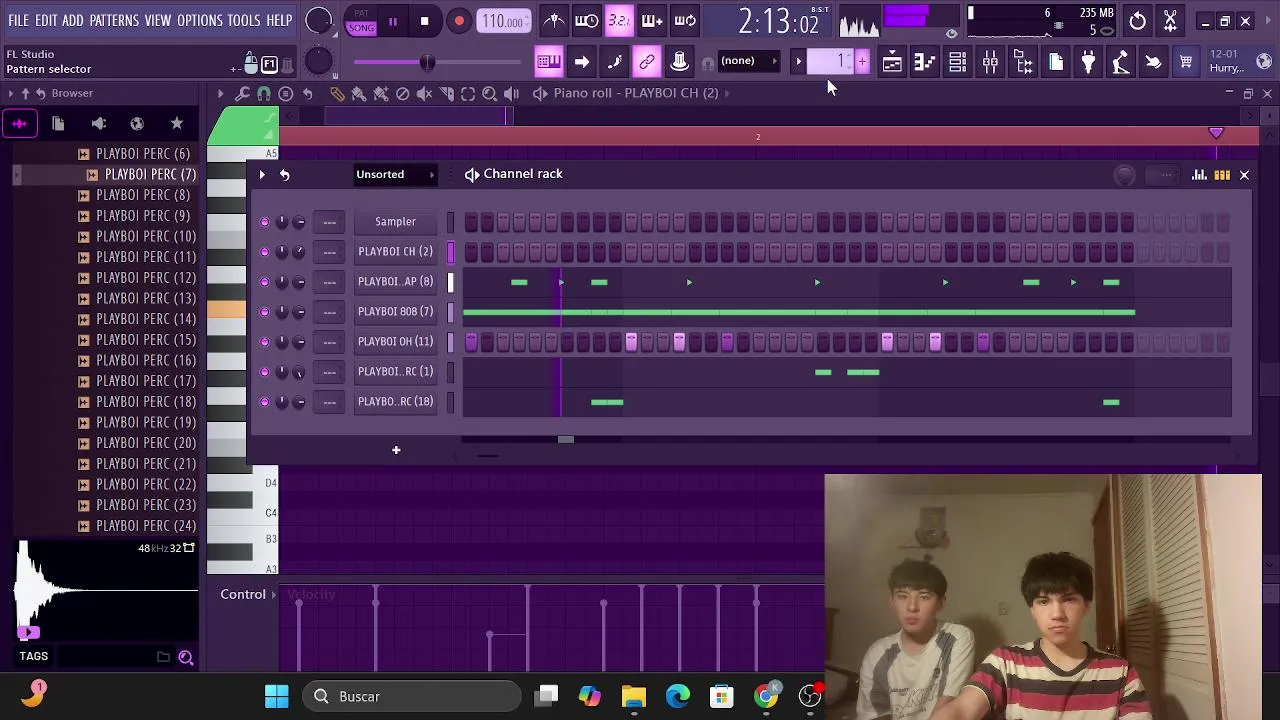Select the Sampler channel button

coord(395,222)
